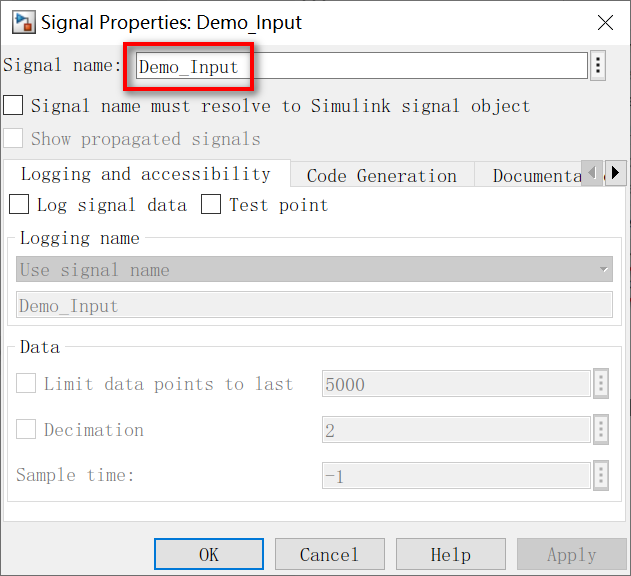The width and height of the screenshot is (631, 576).
Task: Click the three-dot button beside Sample time
Action: point(601,475)
